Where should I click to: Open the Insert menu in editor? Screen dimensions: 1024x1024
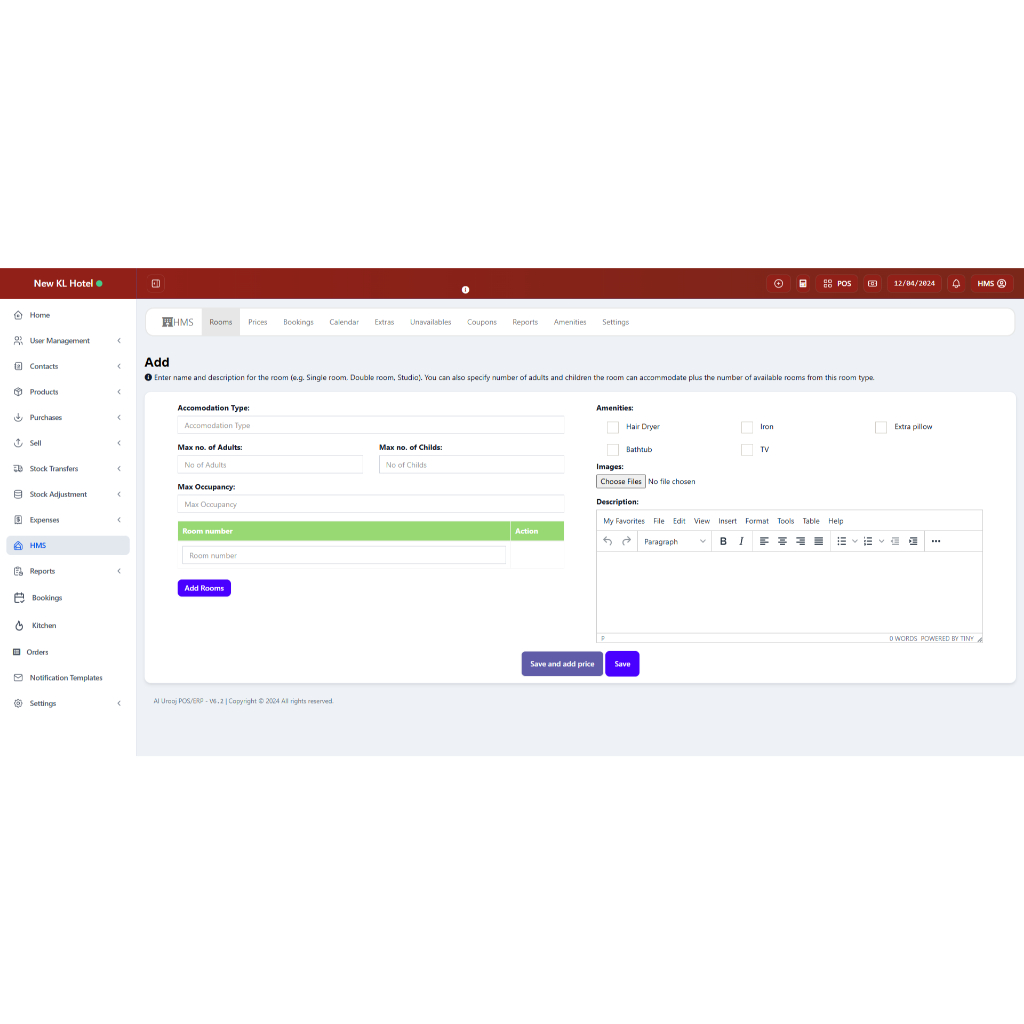tap(727, 521)
